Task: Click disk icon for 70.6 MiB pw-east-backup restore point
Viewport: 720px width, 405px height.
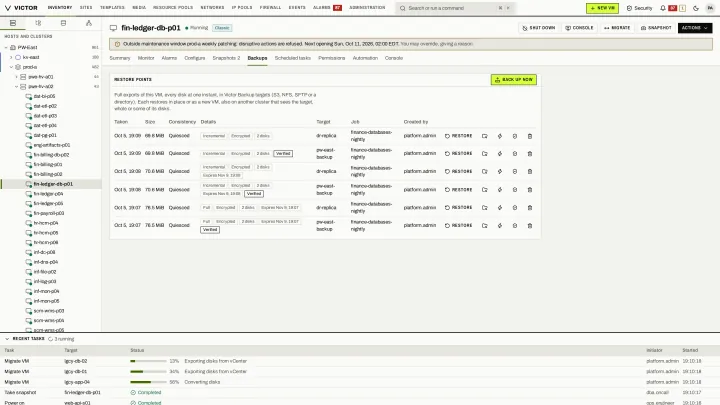Action: [x=515, y=190]
